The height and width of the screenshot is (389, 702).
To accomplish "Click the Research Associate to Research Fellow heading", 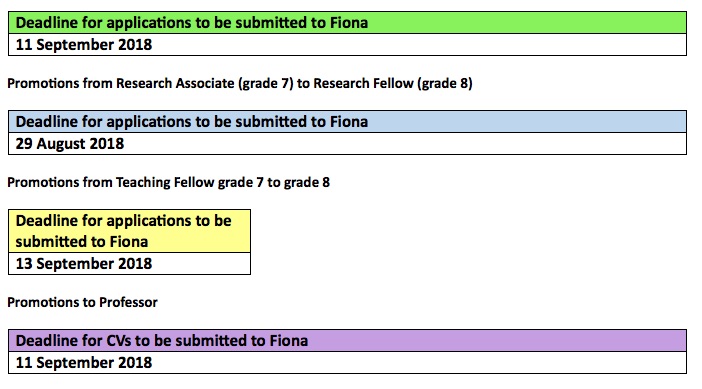I will pyautogui.click(x=240, y=83).
